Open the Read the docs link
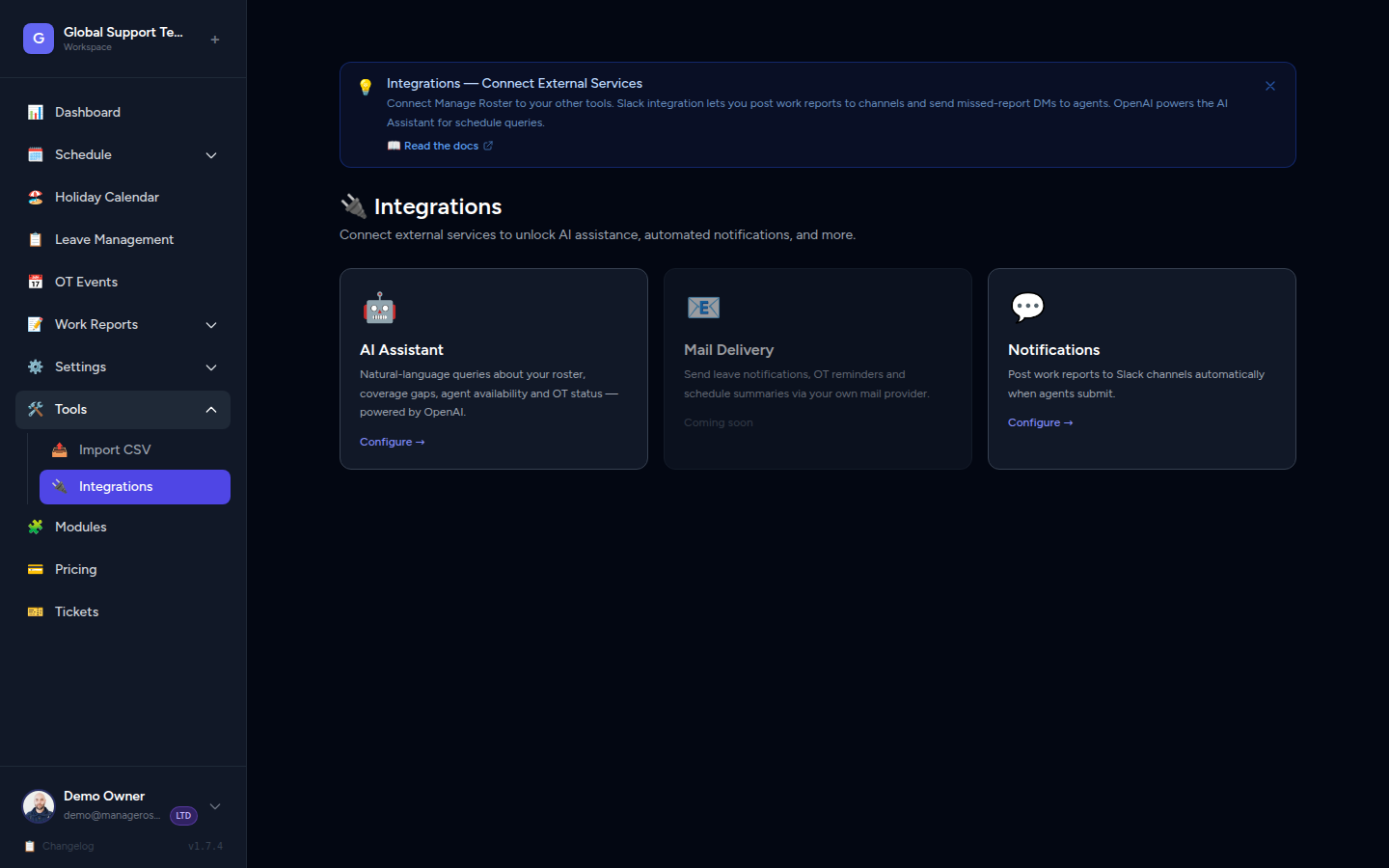 [441, 146]
